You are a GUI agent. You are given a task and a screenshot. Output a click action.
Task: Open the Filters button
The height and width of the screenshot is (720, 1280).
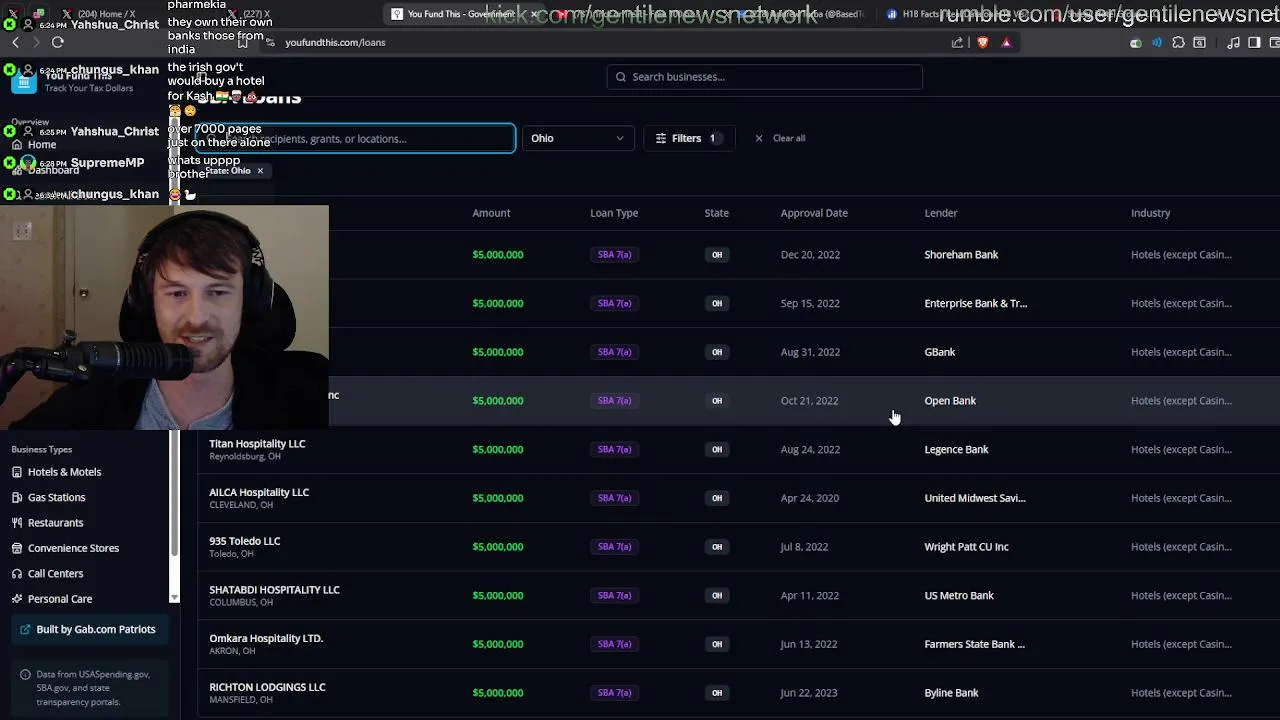pos(689,138)
